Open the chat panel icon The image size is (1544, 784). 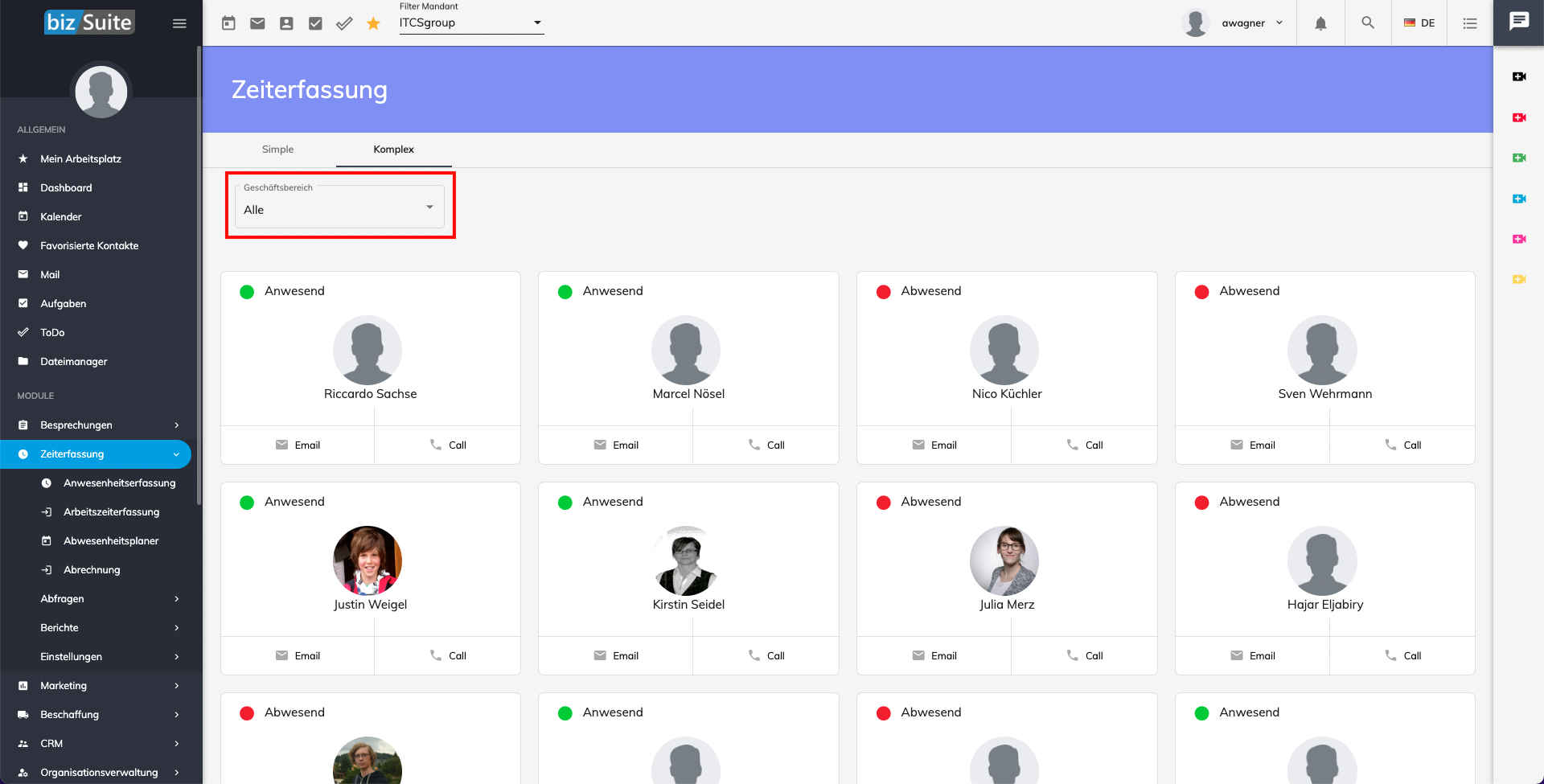click(x=1519, y=22)
